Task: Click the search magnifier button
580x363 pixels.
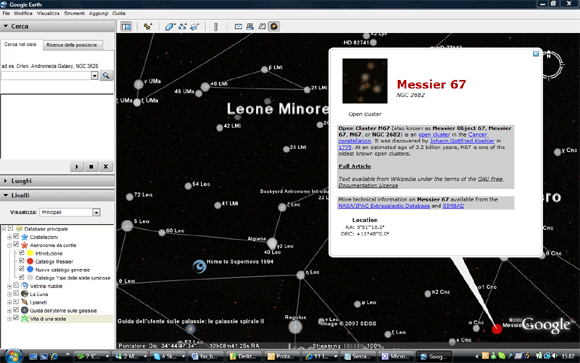Action: pos(106,75)
